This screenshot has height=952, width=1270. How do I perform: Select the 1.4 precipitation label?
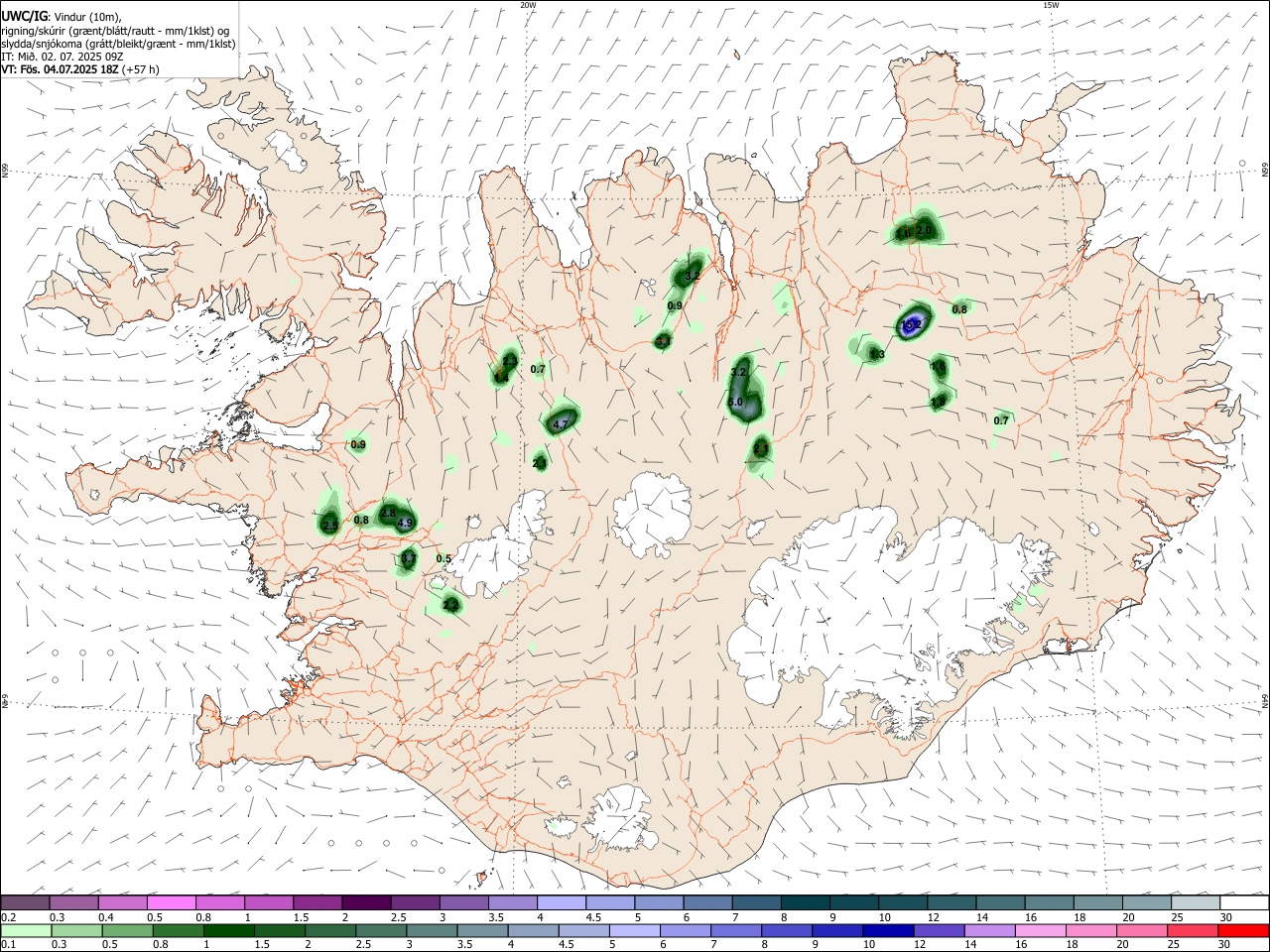(x=501, y=377)
